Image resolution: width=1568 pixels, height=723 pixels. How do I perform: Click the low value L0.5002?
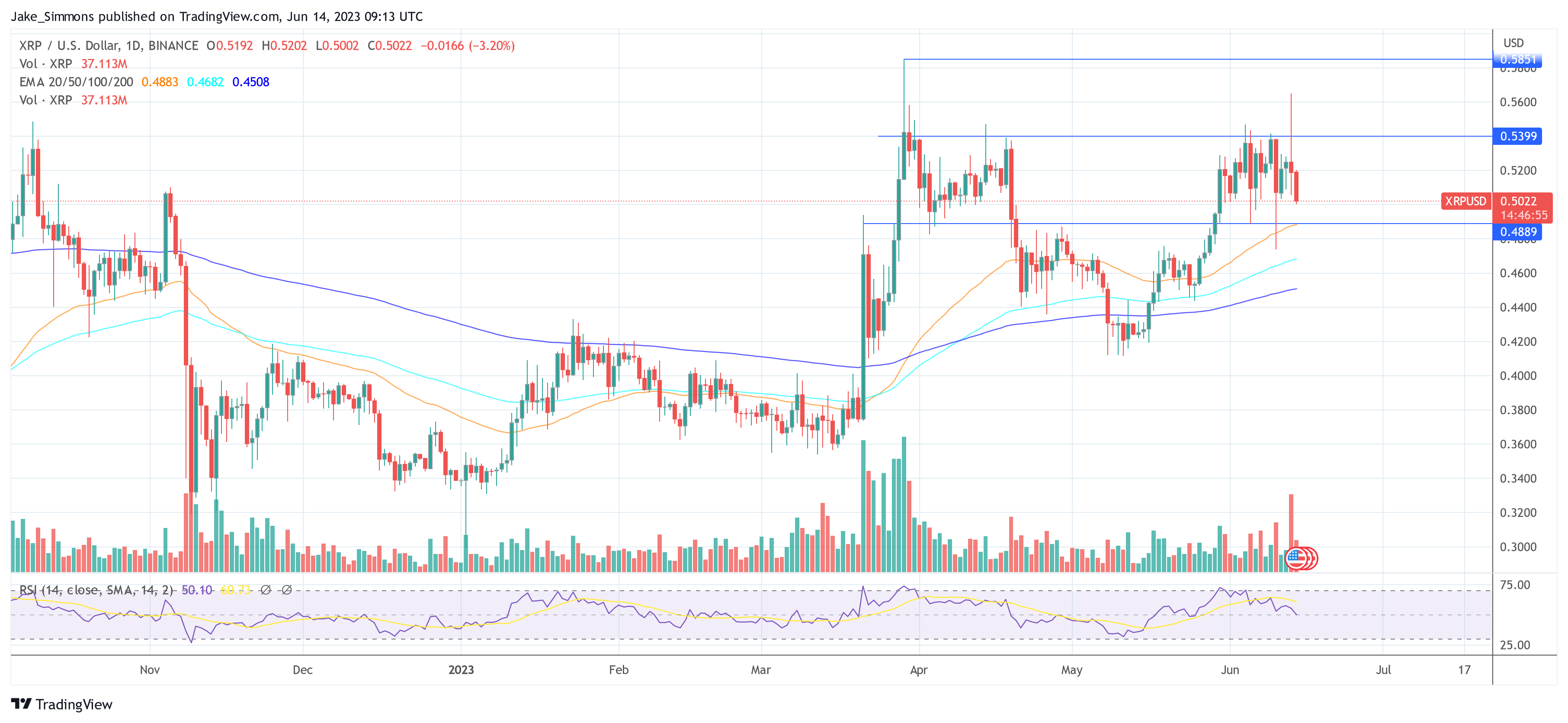(337, 46)
